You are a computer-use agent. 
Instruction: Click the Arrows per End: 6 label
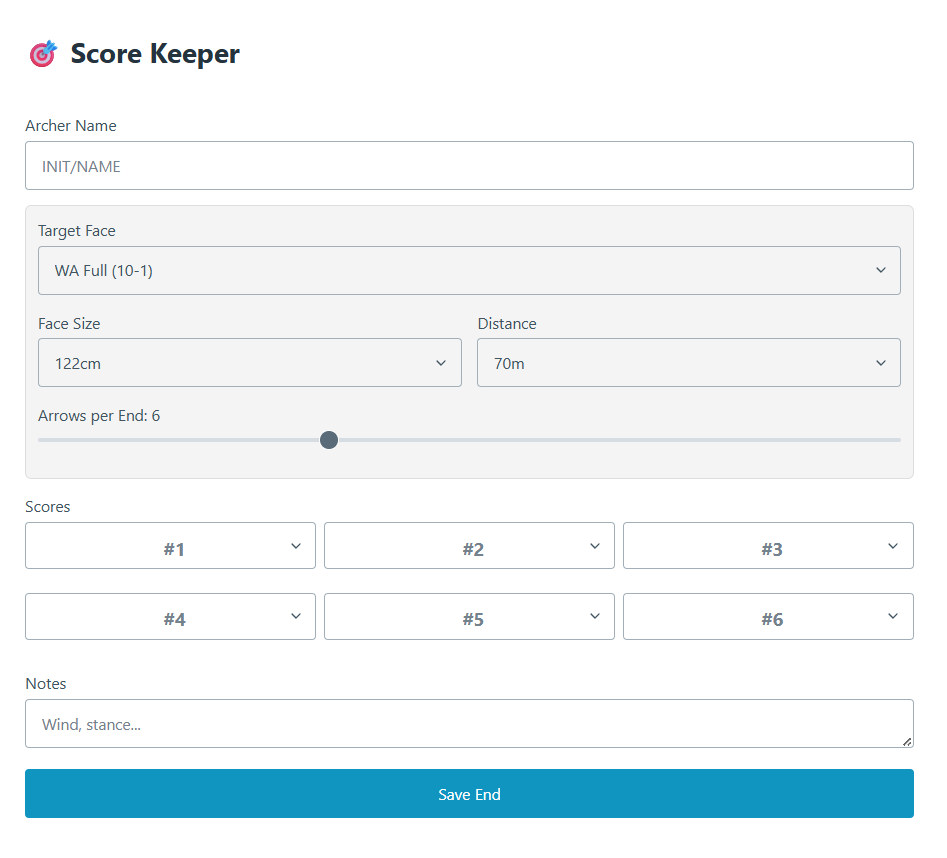click(x=99, y=415)
